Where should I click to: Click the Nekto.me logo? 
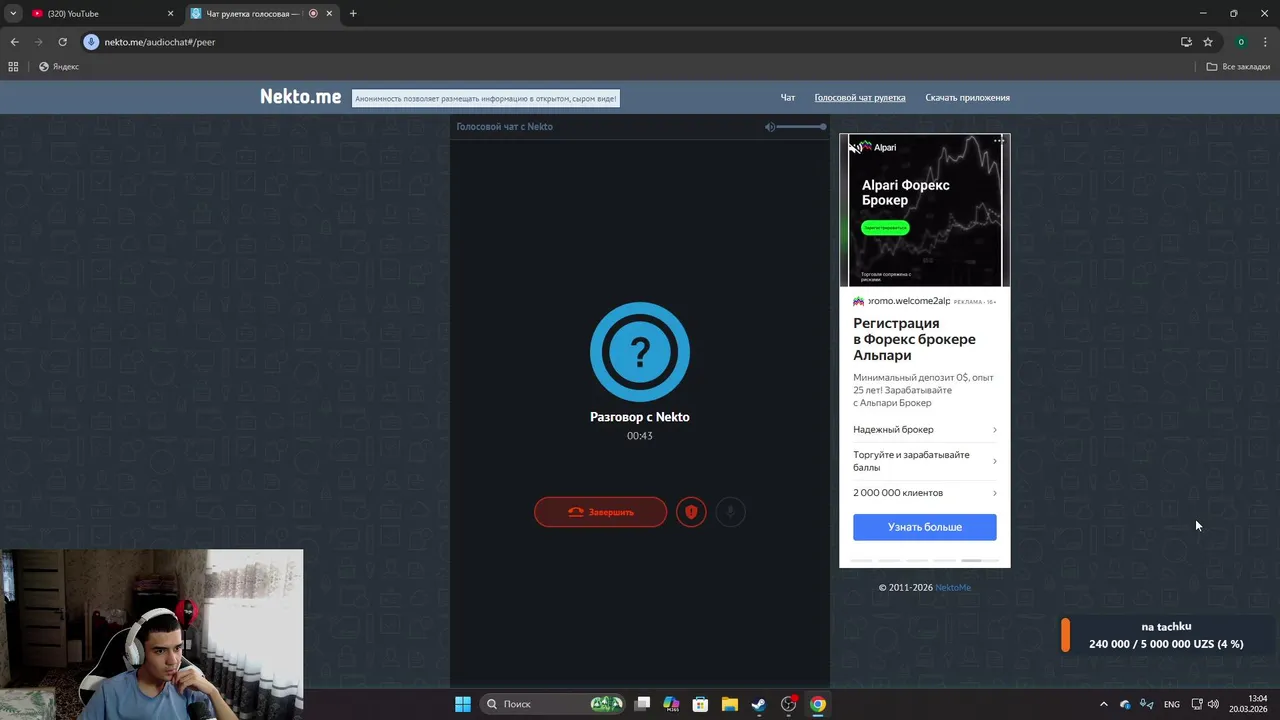(300, 97)
